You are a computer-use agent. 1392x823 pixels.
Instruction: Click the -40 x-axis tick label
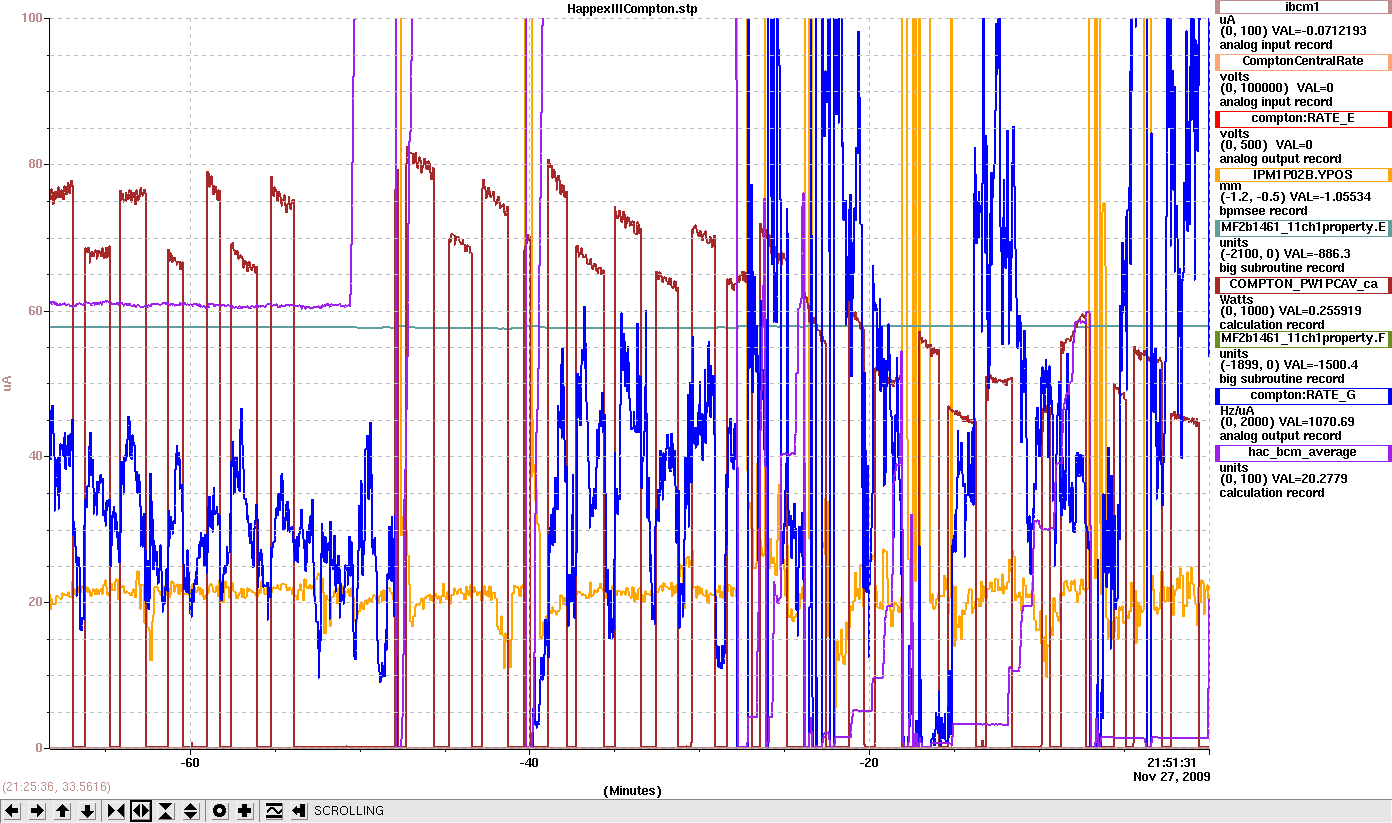click(x=530, y=762)
